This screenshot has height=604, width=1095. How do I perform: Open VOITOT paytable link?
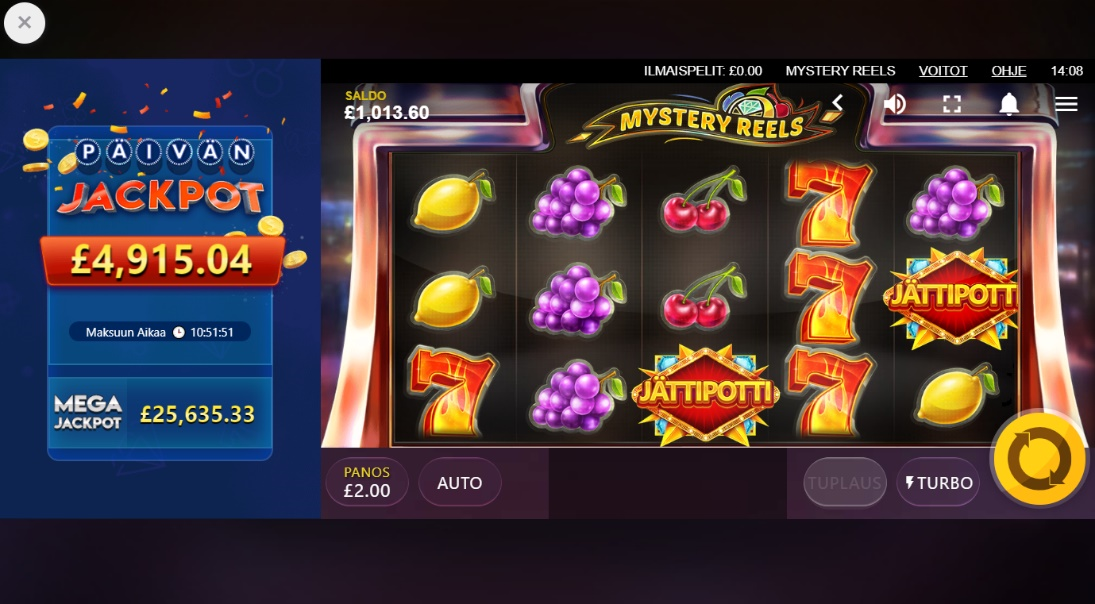943,71
